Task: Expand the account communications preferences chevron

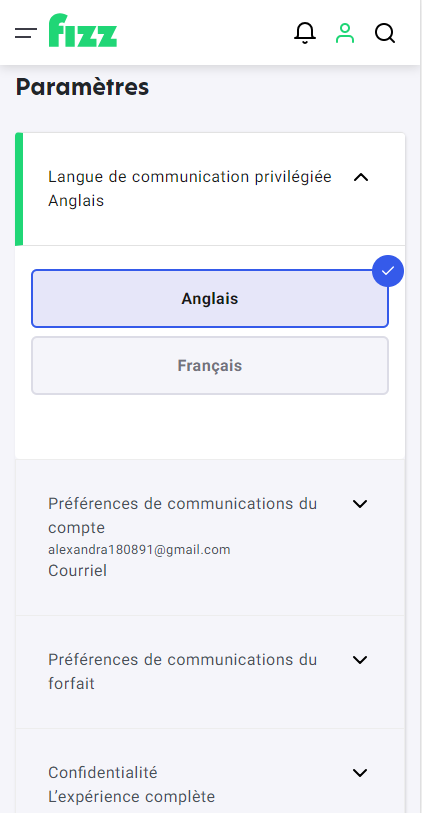Action: tap(360, 504)
